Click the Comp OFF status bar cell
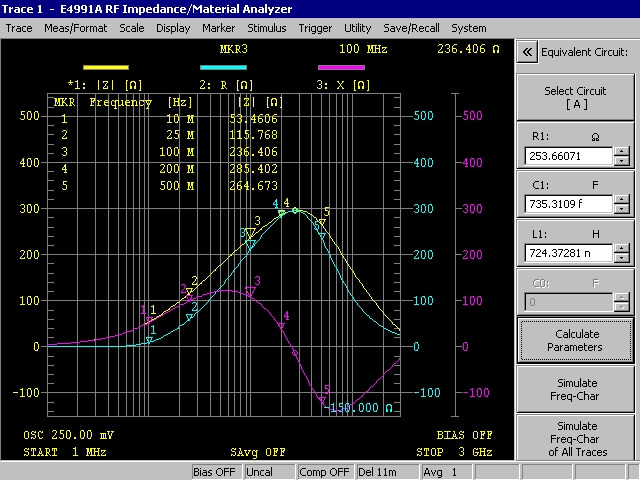 tap(326, 472)
